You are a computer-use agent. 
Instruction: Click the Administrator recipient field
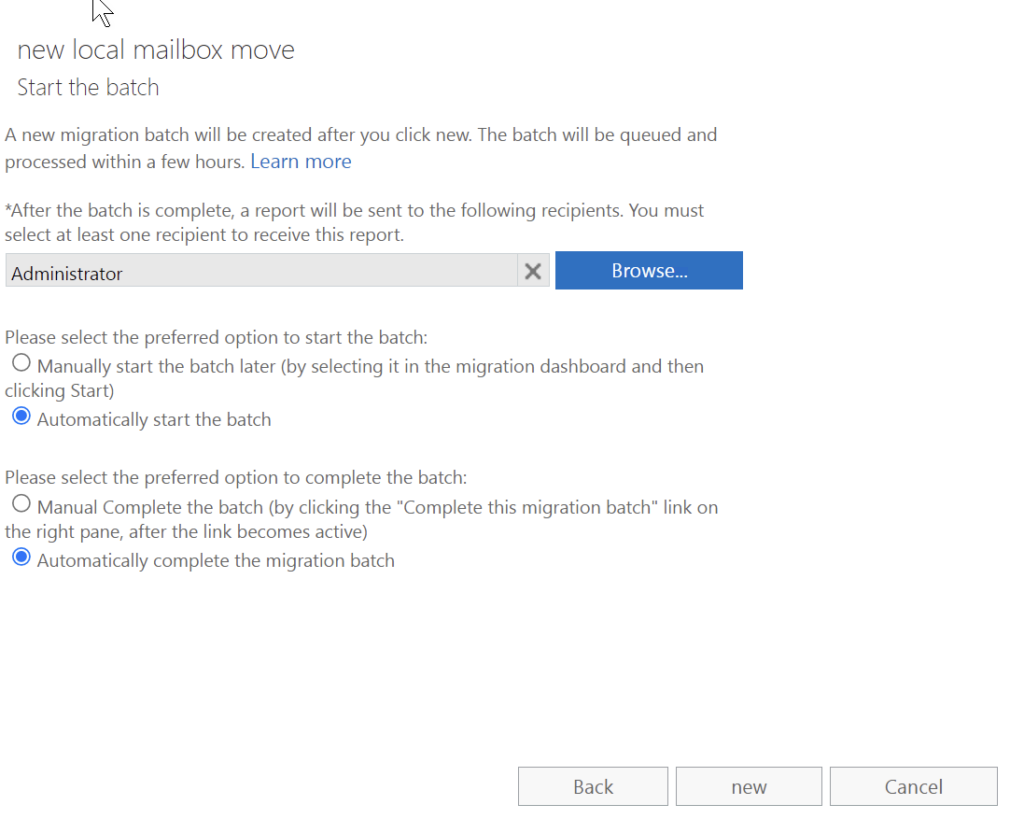coord(260,271)
